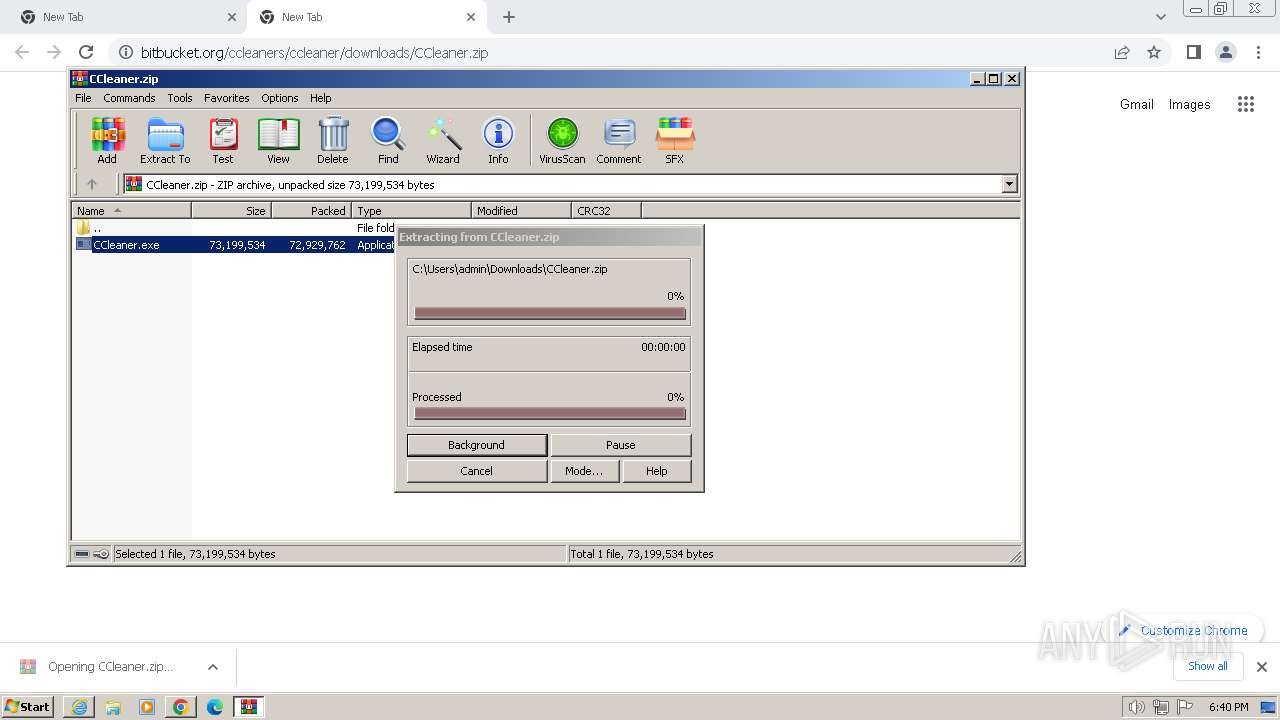Image resolution: width=1280 pixels, height=720 pixels.
Task: Sort by the Name column header
Action: (132, 210)
